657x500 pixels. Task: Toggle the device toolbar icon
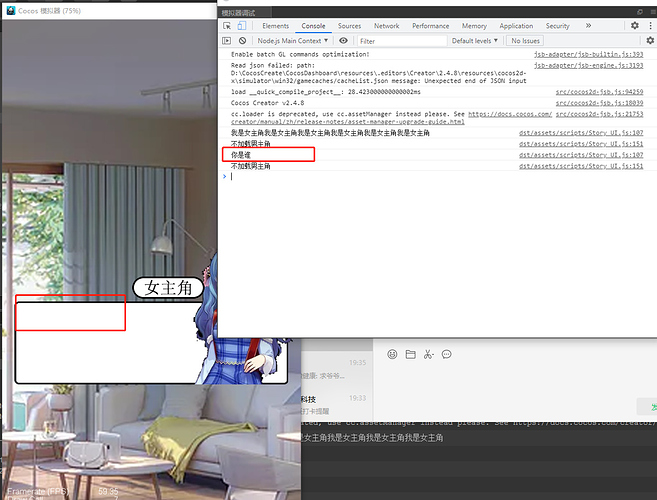pyautogui.click(x=242, y=26)
